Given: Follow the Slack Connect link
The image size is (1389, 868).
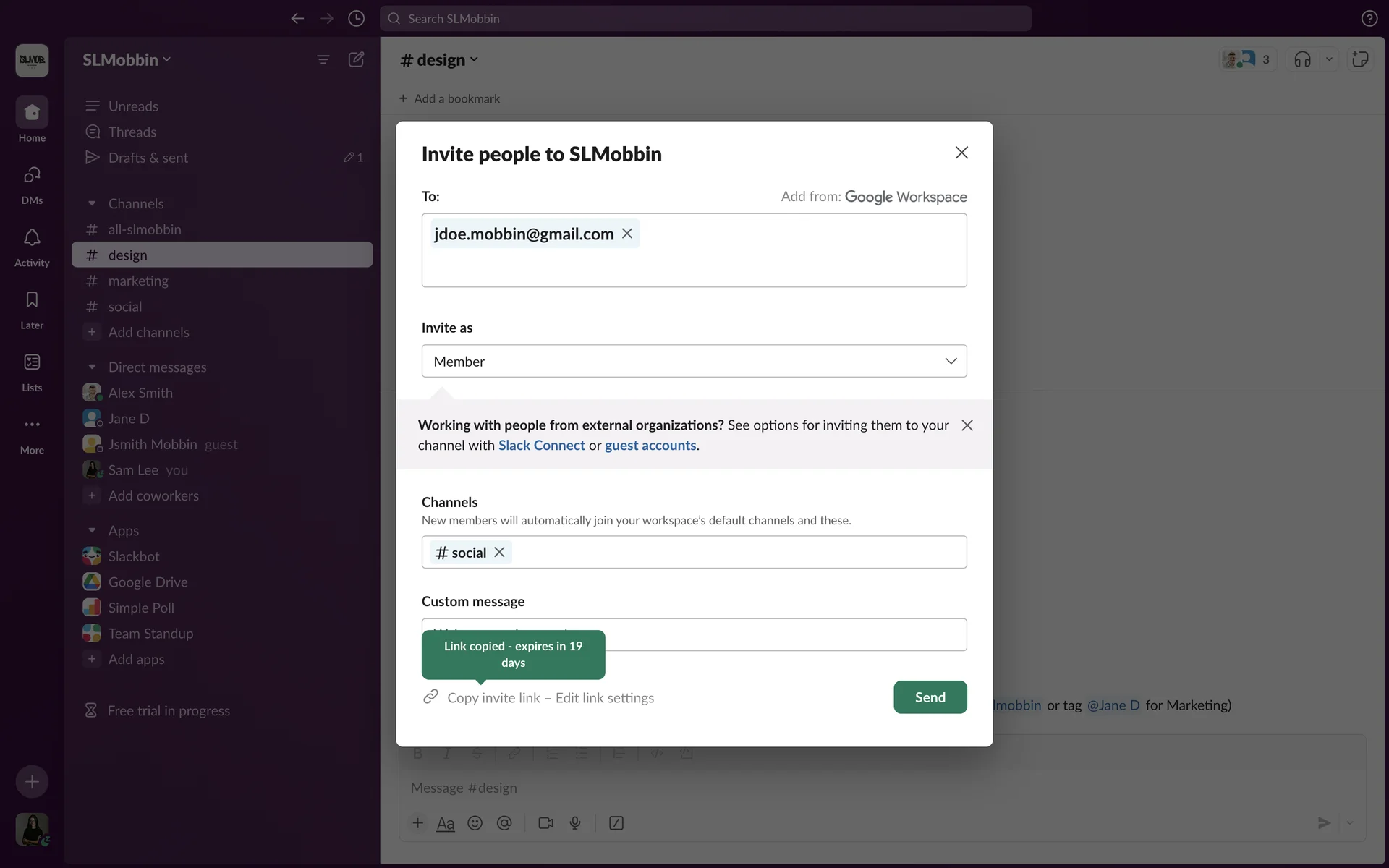Looking at the screenshot, I should [541, 446].
